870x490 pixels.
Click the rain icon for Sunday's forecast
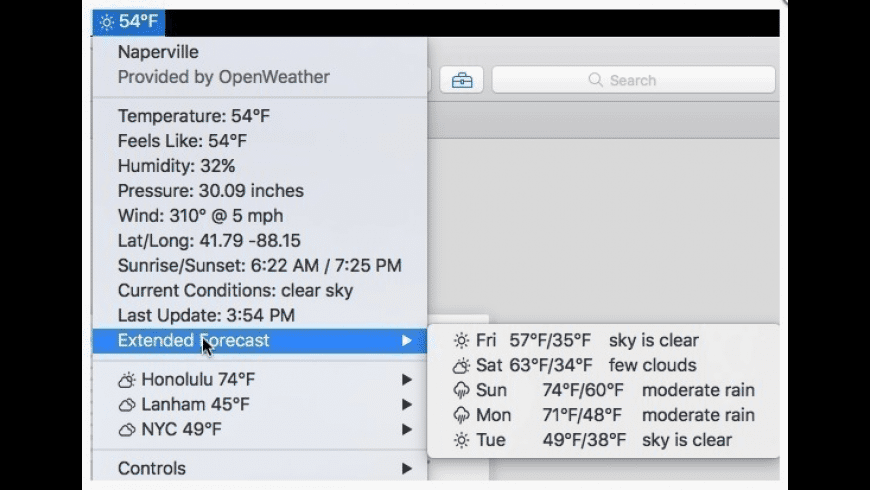(x=461, y=391)
